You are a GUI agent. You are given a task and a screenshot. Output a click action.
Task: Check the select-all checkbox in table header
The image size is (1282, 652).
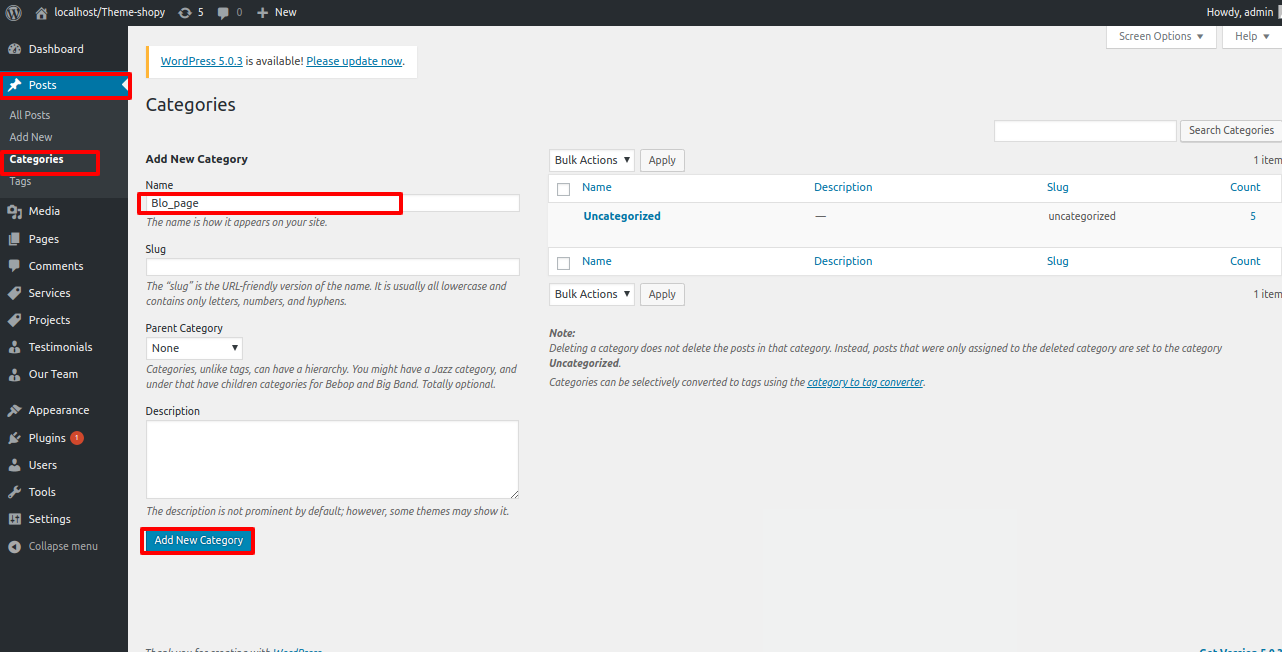click(x=563, y=188)
